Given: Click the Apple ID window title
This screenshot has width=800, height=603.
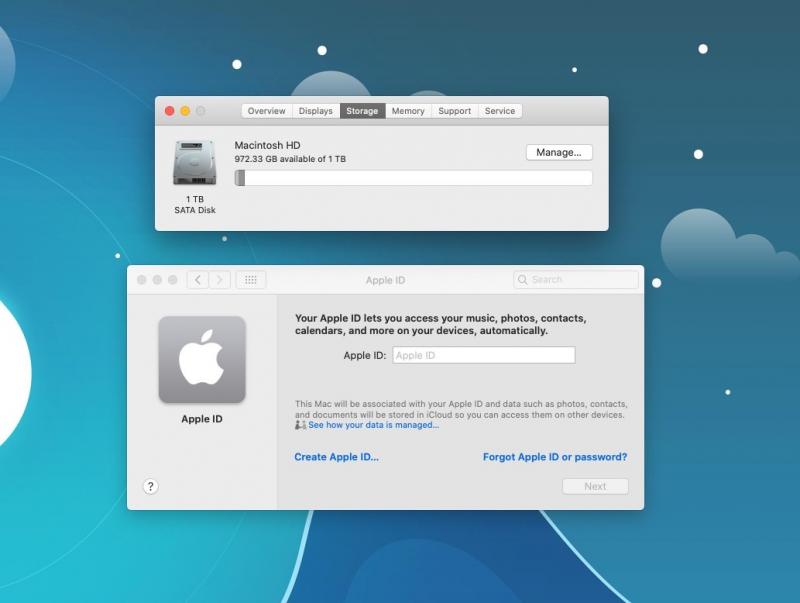Looking at the screenshot, I should 385,280.
